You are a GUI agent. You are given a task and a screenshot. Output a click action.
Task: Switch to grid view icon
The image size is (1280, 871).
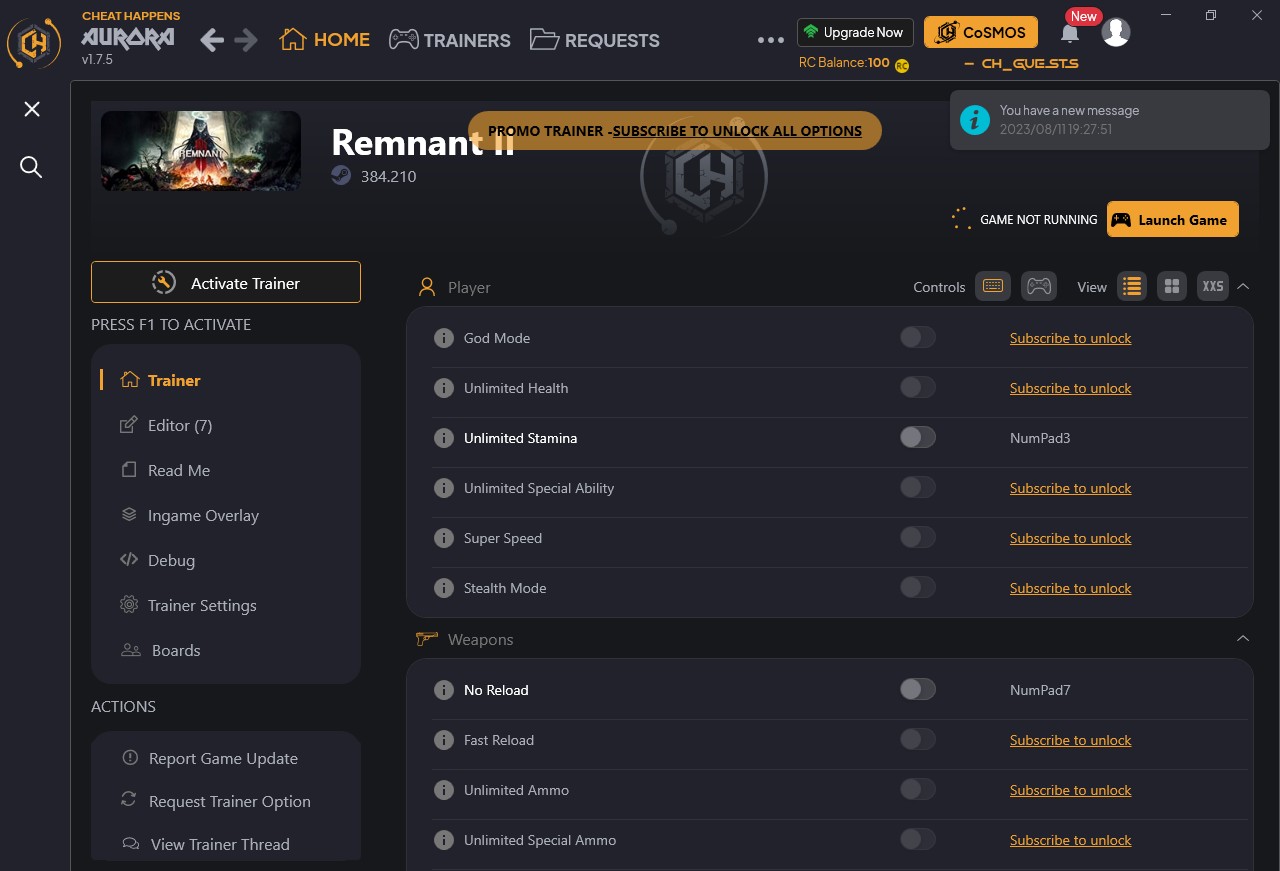click(x=1172, y=287)
